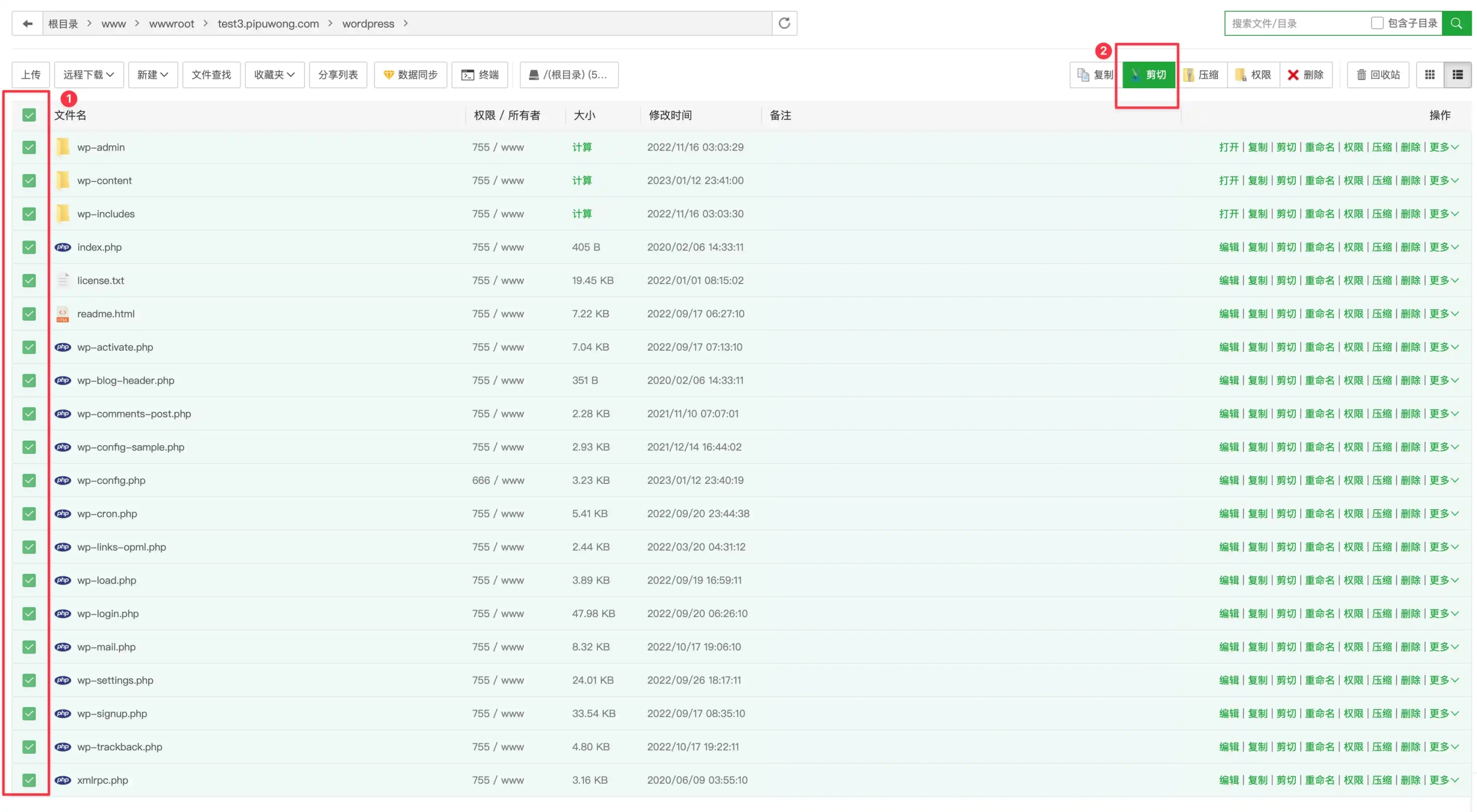Expand the 远程下载 dropdown
This screenshot has height=812, width=1477.
pyautogui.click(x=89, y=75)
